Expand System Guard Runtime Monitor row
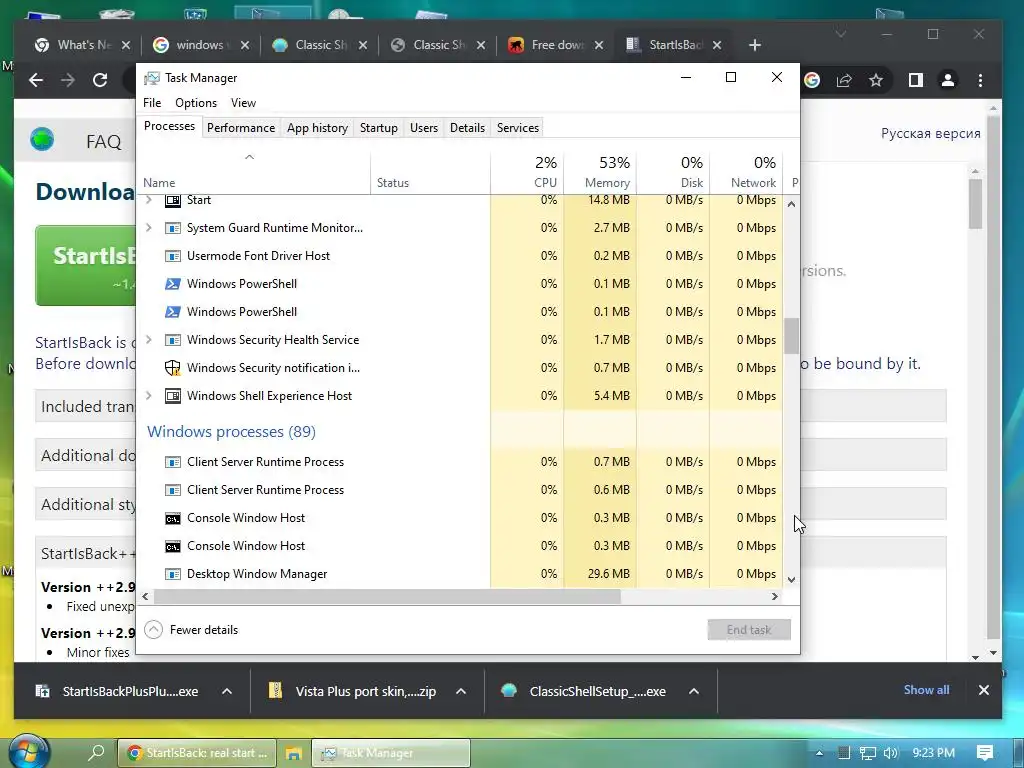The width and height of the screenshot is (1024, 768). tap(149, 228)
